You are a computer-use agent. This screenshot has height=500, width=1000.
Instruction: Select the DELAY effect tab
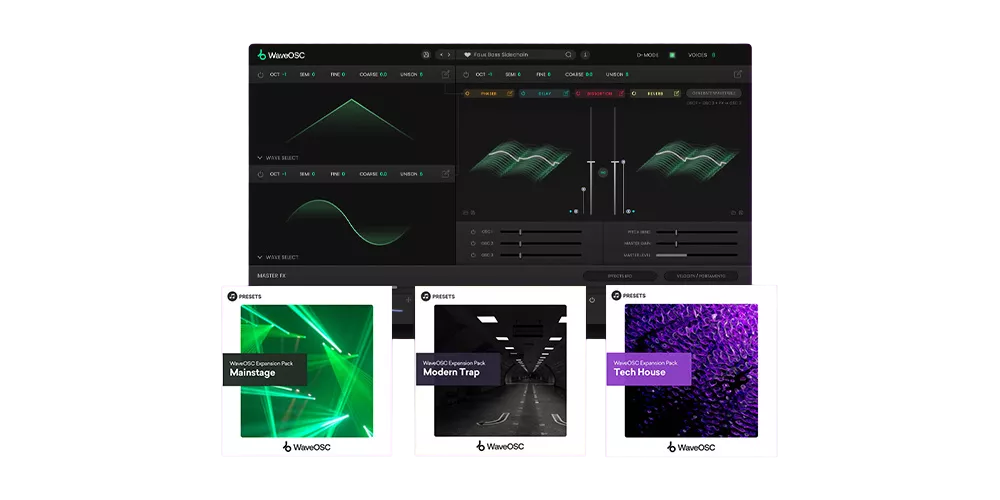point(545,93)
